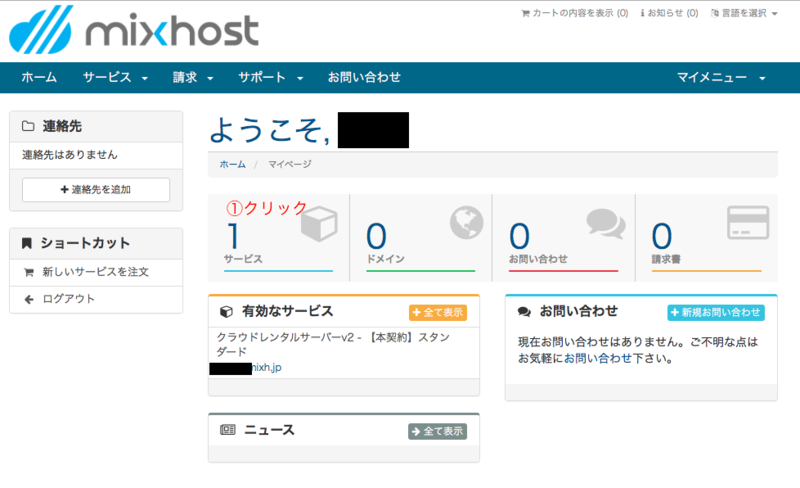Expand the 請求 navigation menu
Image resolution: width=800 pixels, height=488 pixels.
[193, 78]
